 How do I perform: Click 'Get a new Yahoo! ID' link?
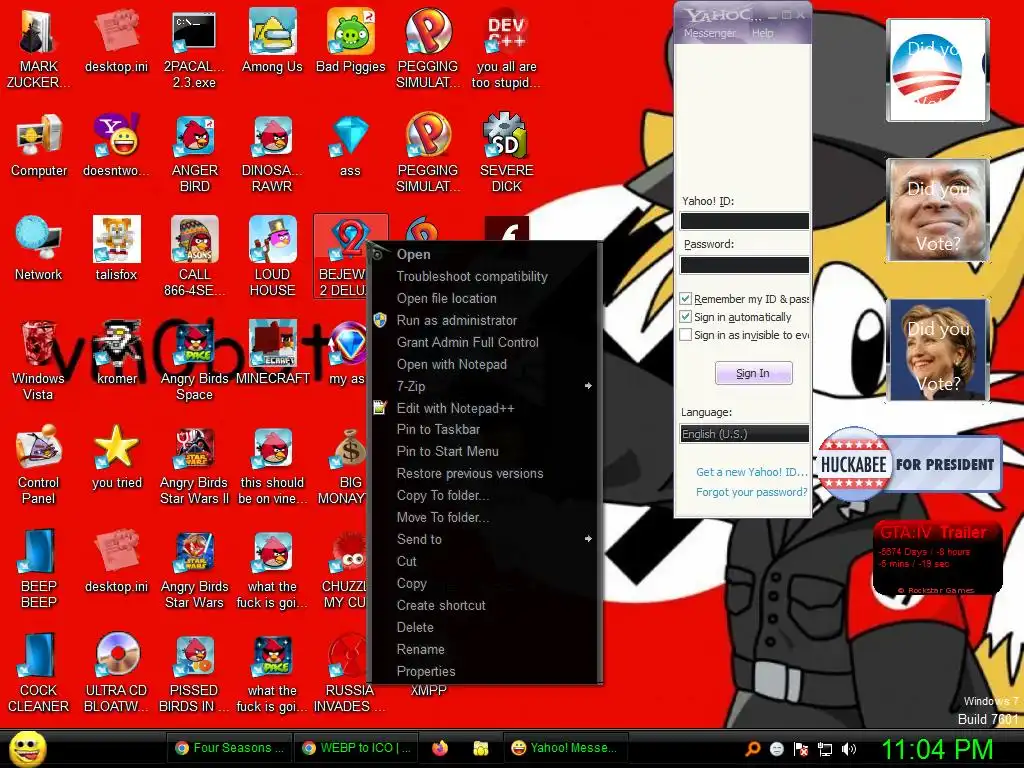(752, 472)
